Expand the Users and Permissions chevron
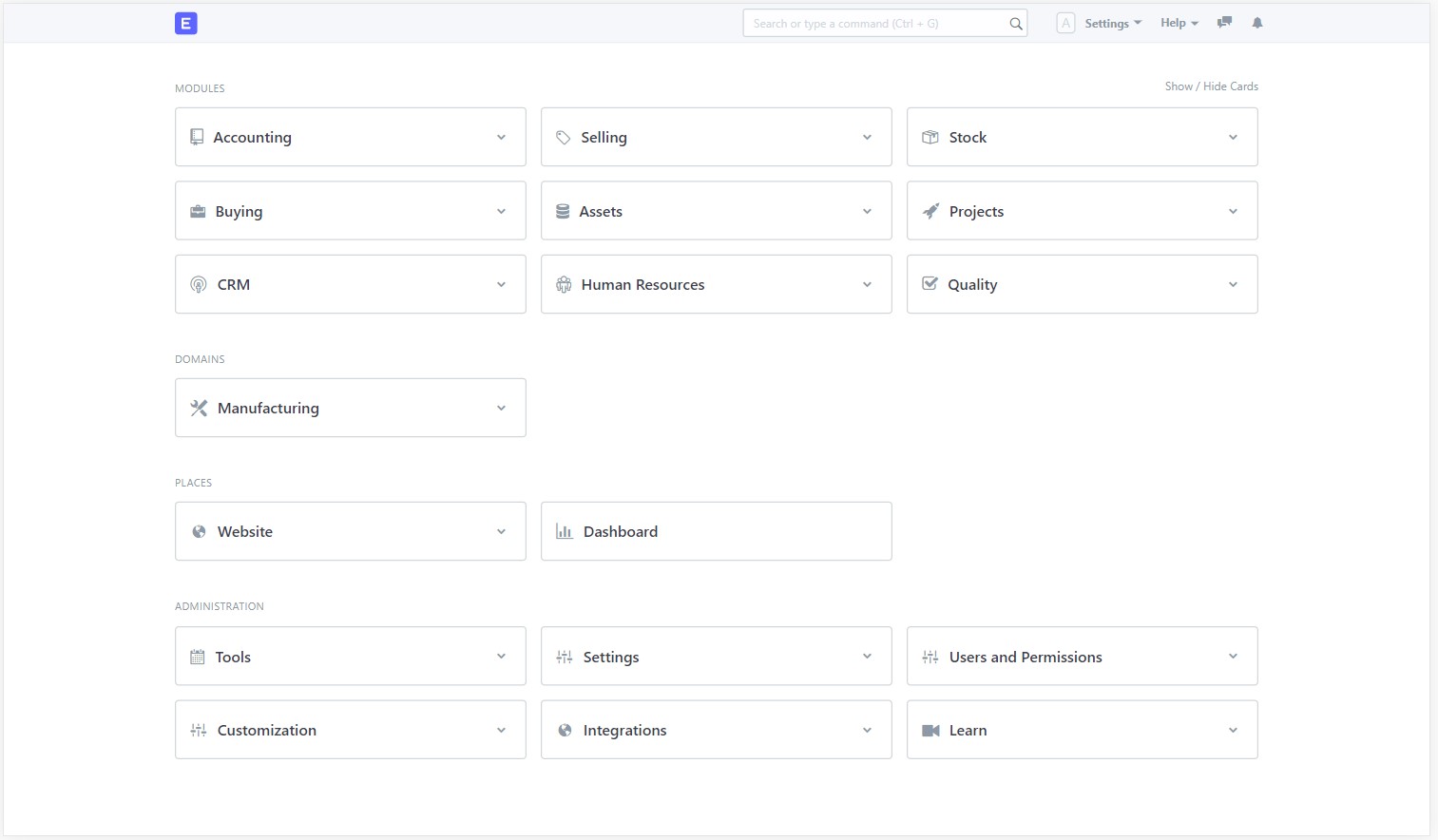The height and width of the screenshot is (840, 1438). 1233,656
